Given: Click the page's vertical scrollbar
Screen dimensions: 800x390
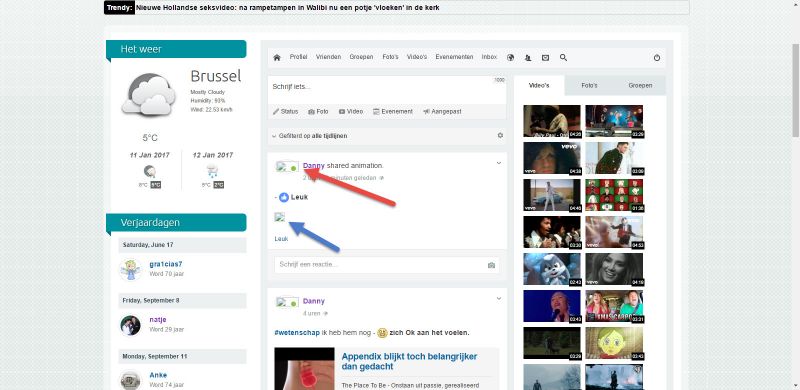Looking at the screenshot, I should coord(795,90).
